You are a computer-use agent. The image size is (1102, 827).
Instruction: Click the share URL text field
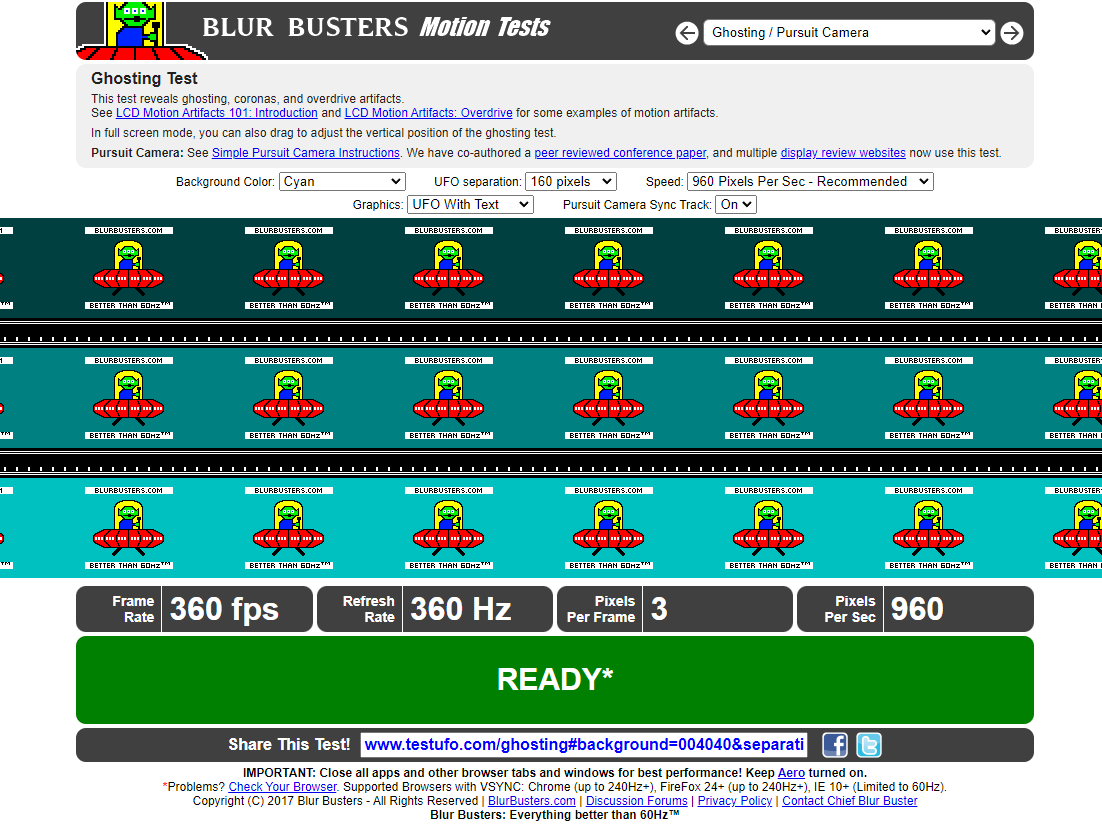[x=583, y=745]
